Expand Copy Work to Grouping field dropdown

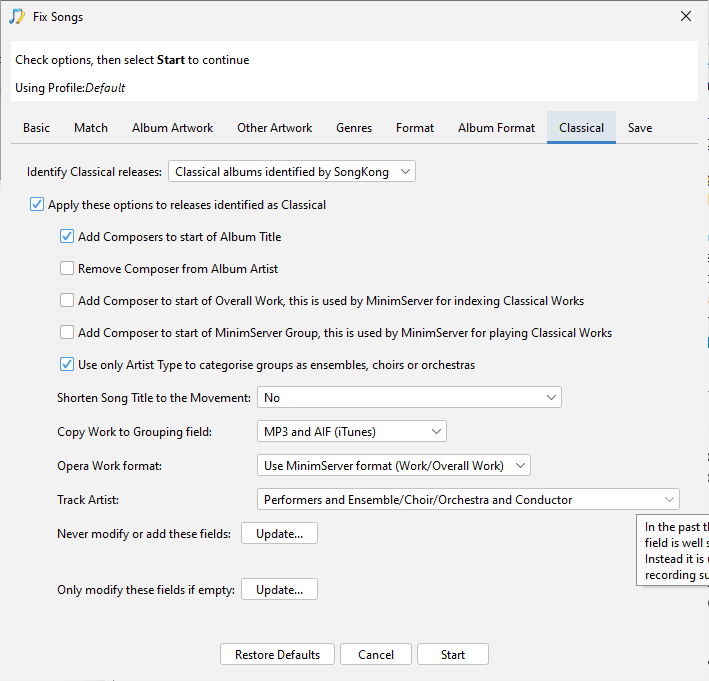tap(351, 432)
